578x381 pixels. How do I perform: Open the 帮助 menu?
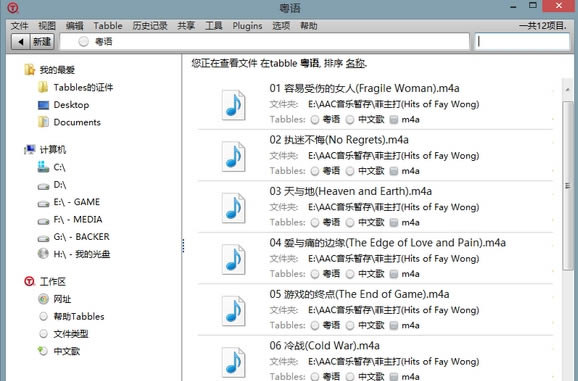coord(309,26)
